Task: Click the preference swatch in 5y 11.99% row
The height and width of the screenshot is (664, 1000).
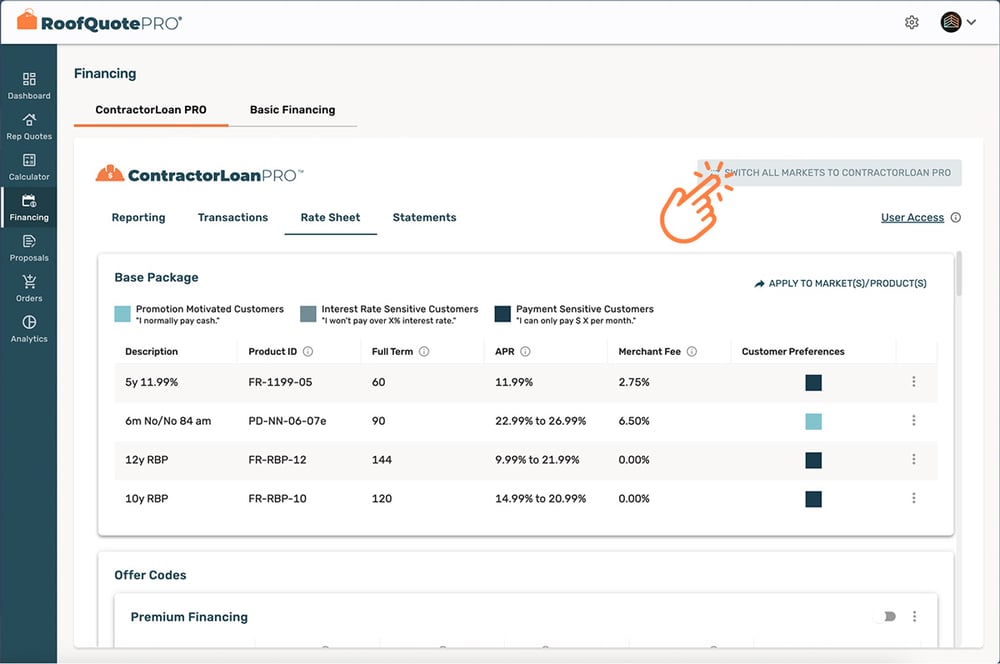Action: [814, 383]
